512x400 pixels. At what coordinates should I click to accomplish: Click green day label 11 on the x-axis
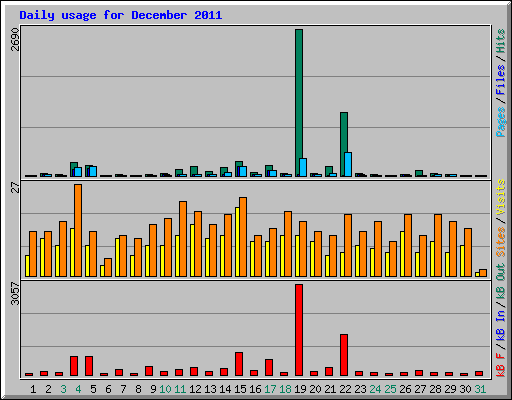pyautogui.click(x=180, y=389)
